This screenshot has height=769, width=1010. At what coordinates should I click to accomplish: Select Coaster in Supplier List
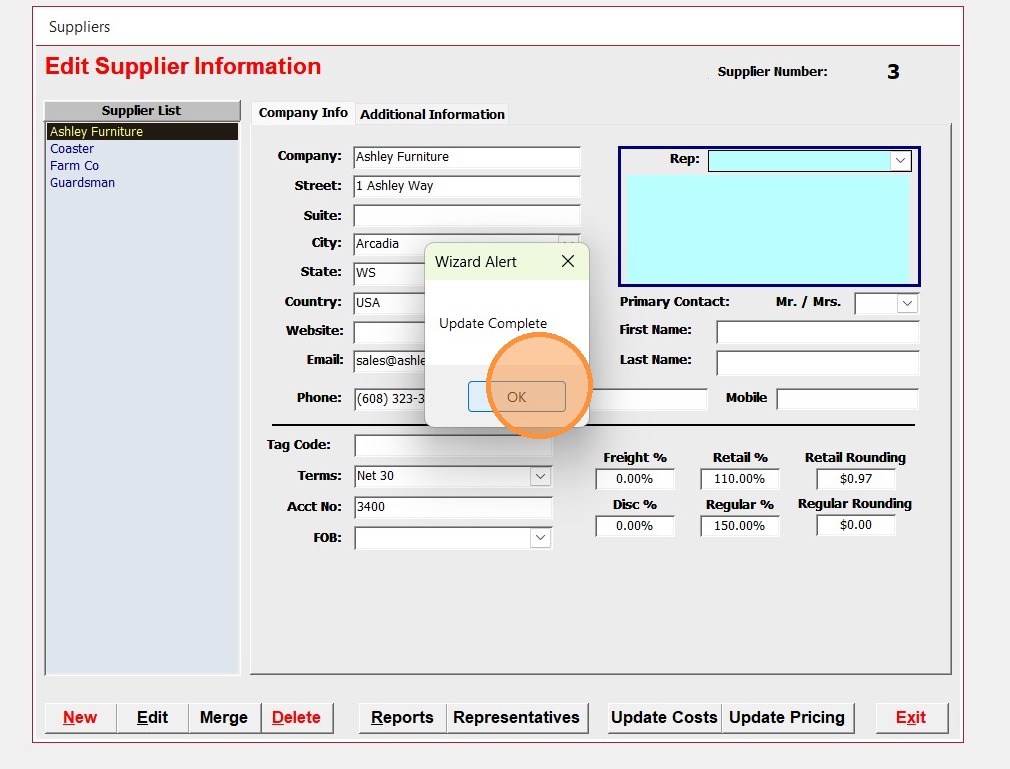tap(72, 149)
